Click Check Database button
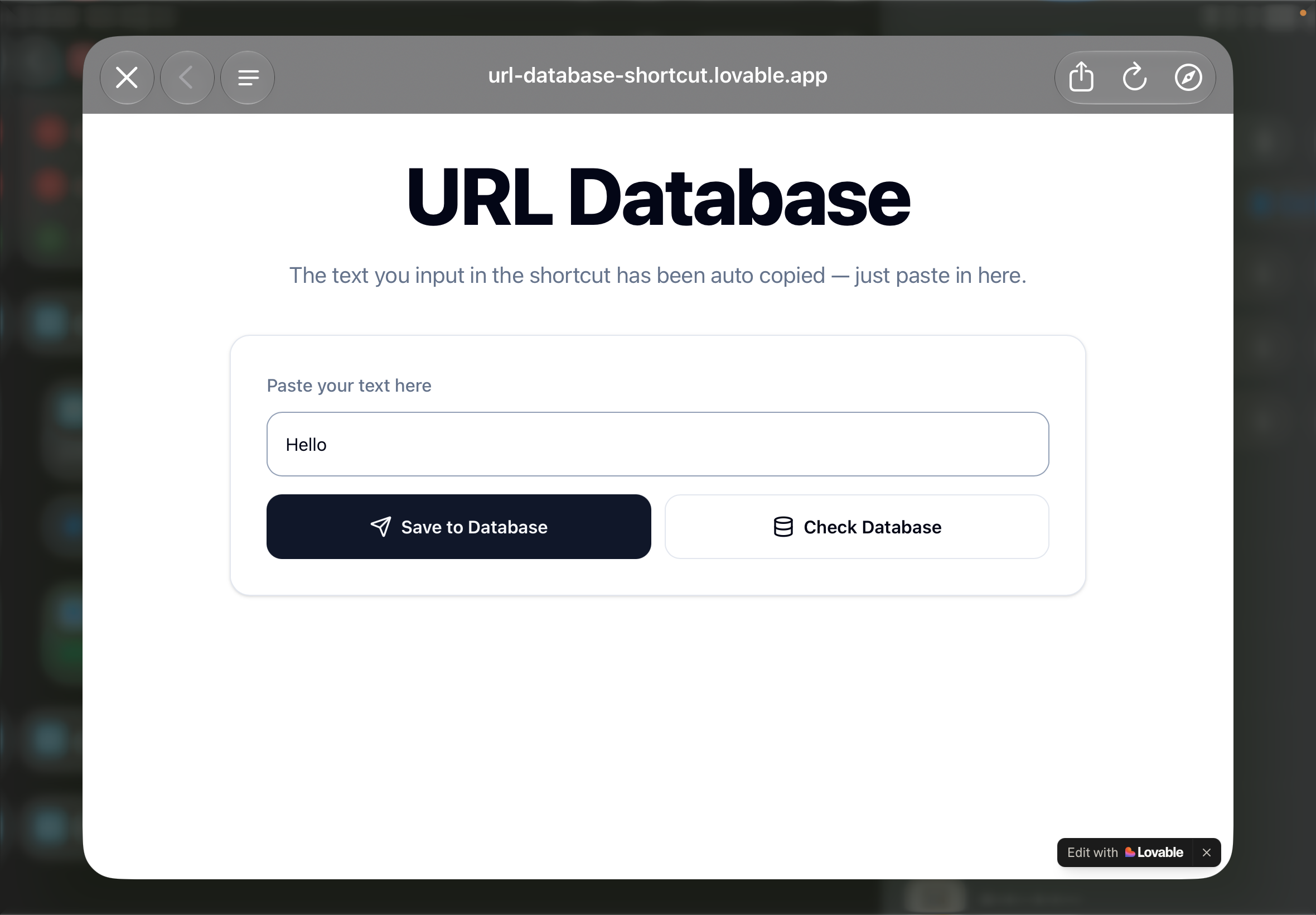The height and width of the screenshot is (915, 1316). coord(857,526)
